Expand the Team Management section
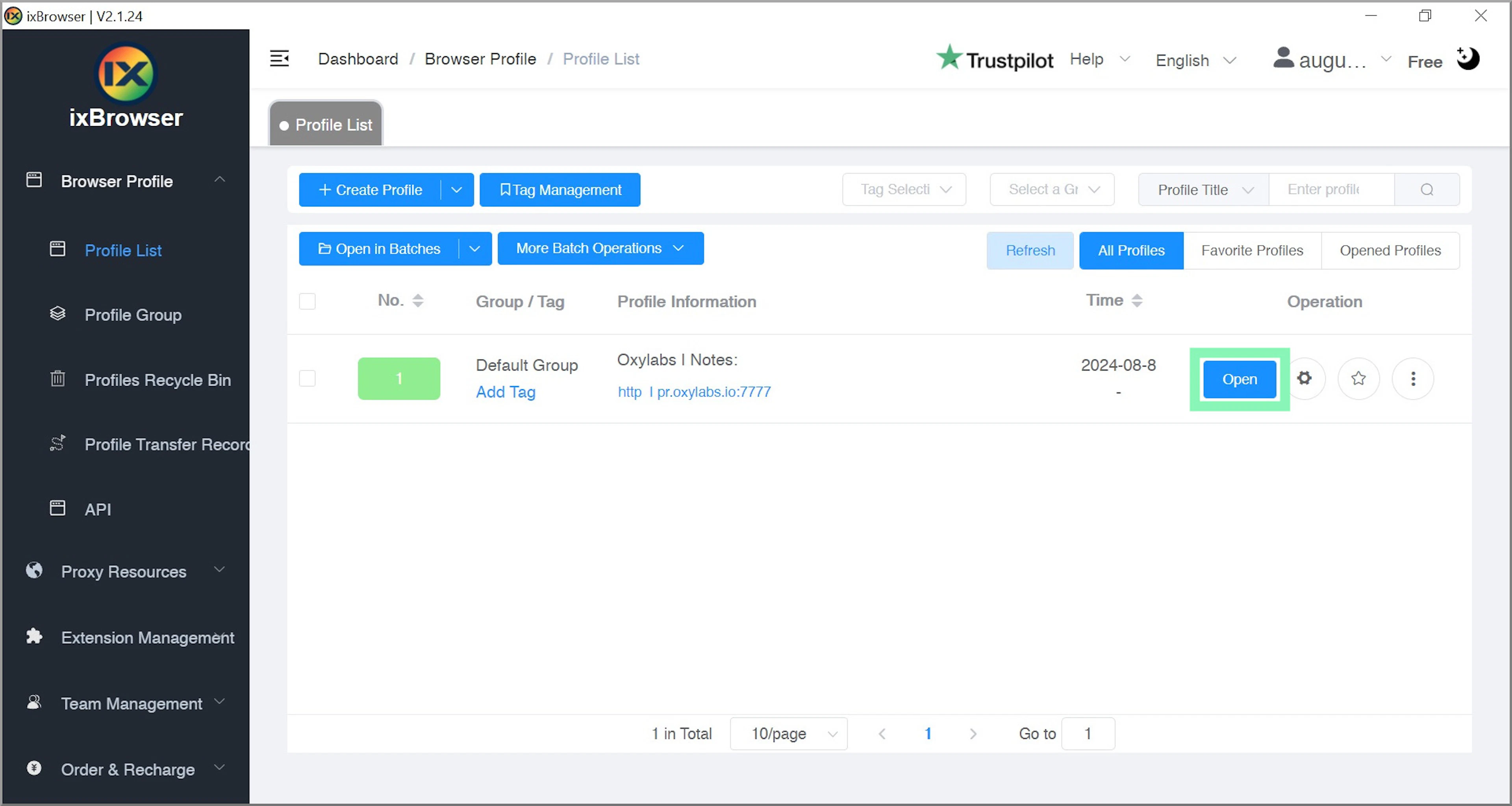 tap(220, 702)
